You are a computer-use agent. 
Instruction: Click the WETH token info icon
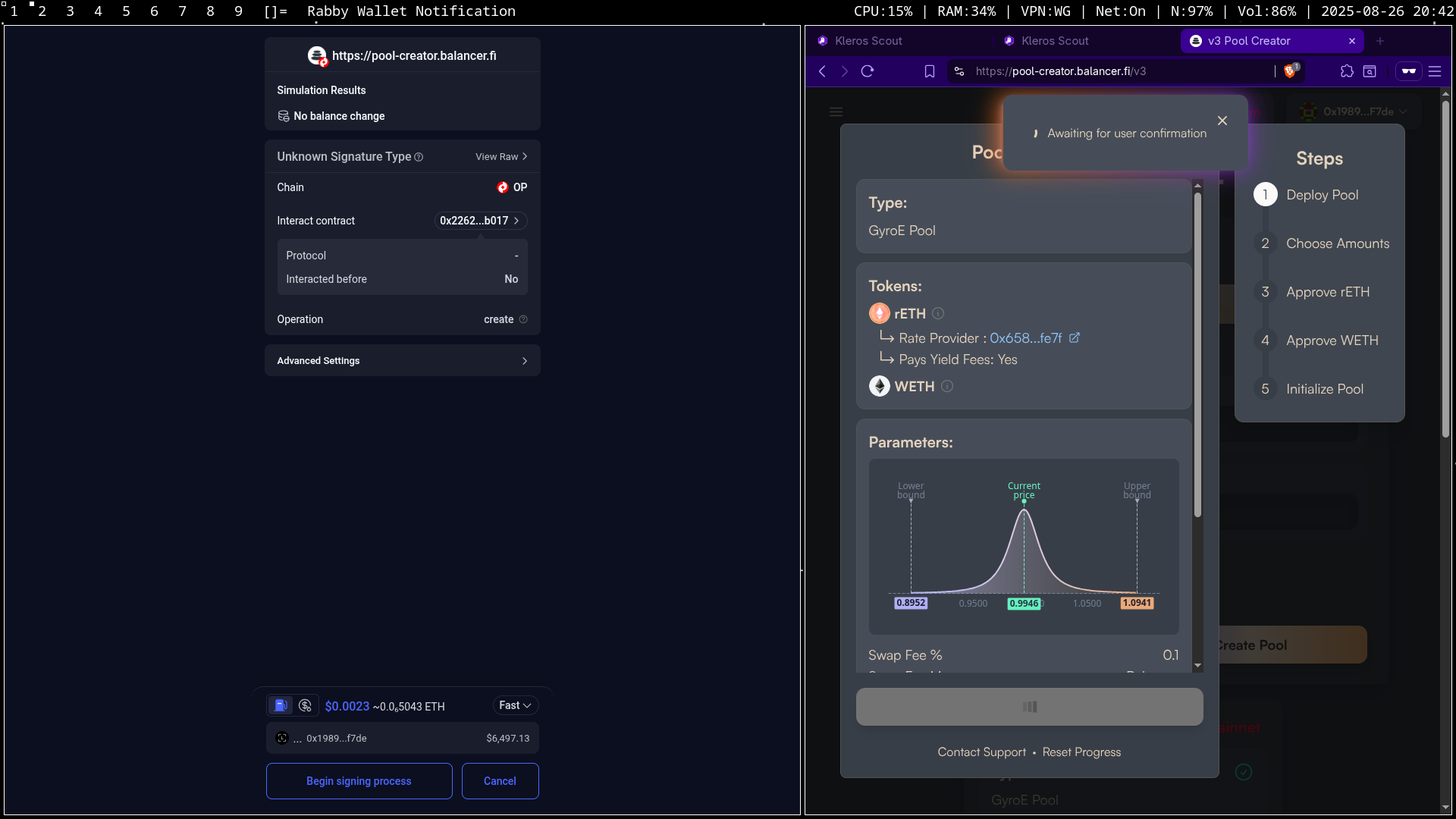[x=947, y=386]
